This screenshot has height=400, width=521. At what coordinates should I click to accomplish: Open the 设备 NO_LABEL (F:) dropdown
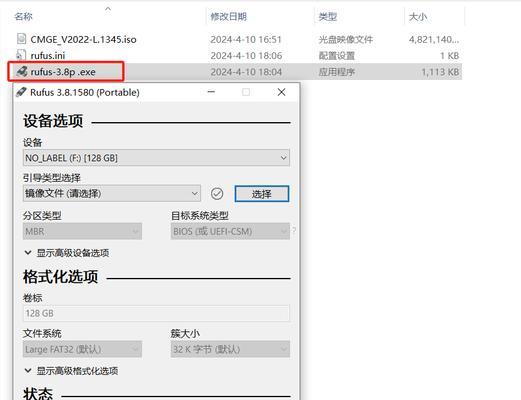[156, 158]
